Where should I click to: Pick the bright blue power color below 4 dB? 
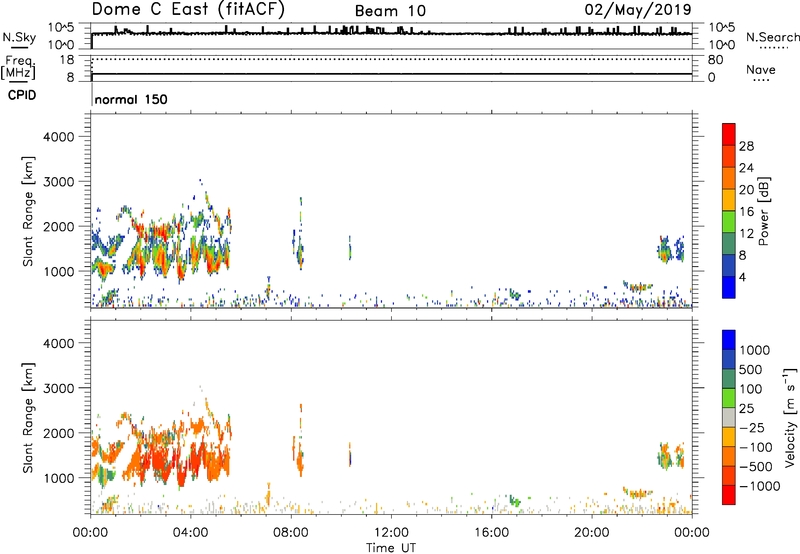[729, 287]
